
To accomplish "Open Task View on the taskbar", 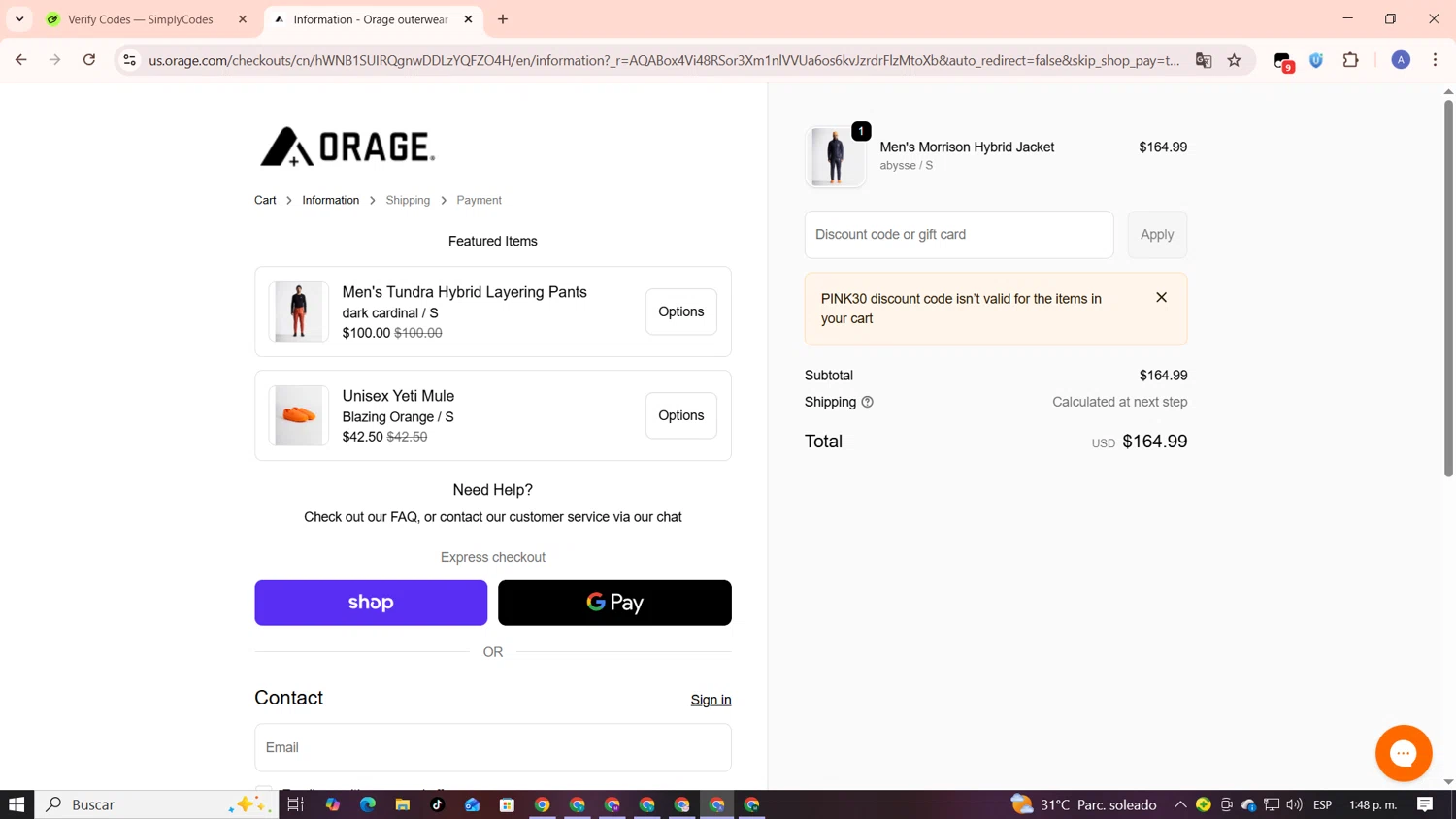I will (x=296, y=804).
